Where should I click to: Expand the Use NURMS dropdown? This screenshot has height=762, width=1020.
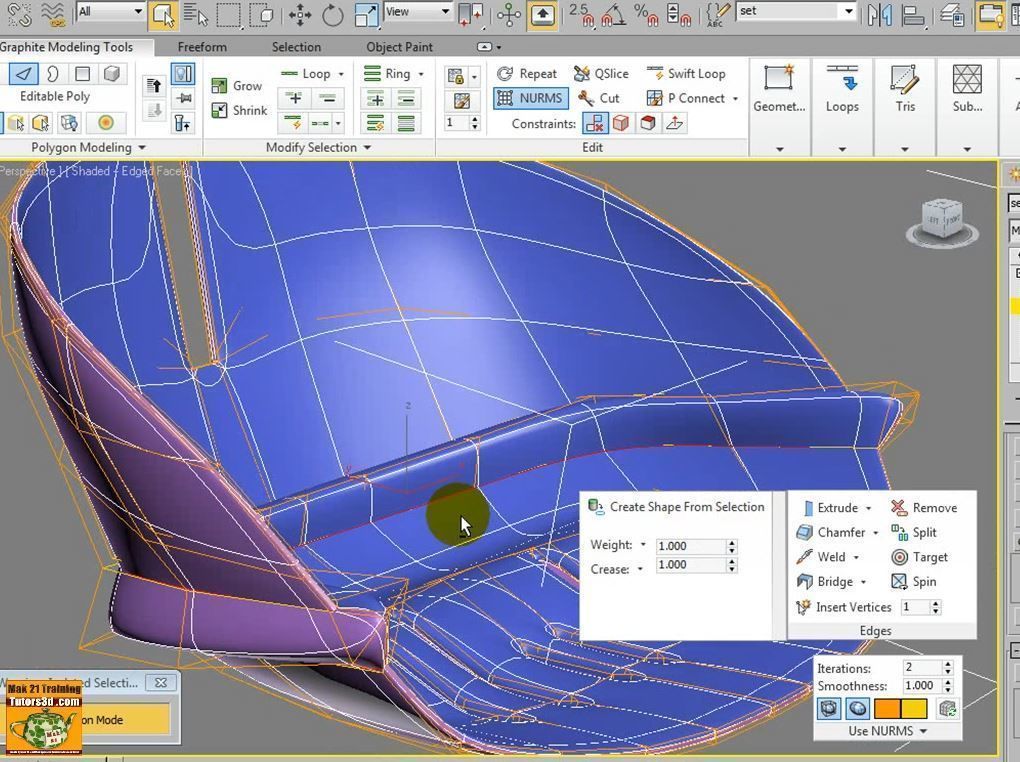[888, 731]
